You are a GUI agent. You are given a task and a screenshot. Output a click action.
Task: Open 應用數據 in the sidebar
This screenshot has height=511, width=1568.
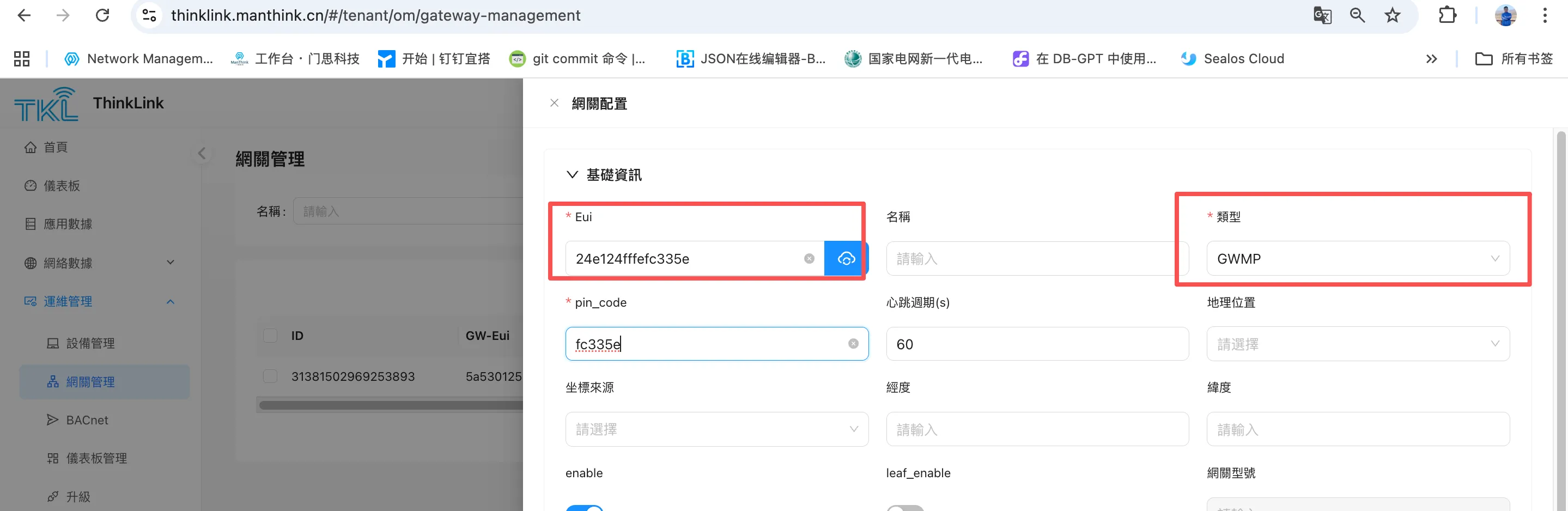coord(58,224)
